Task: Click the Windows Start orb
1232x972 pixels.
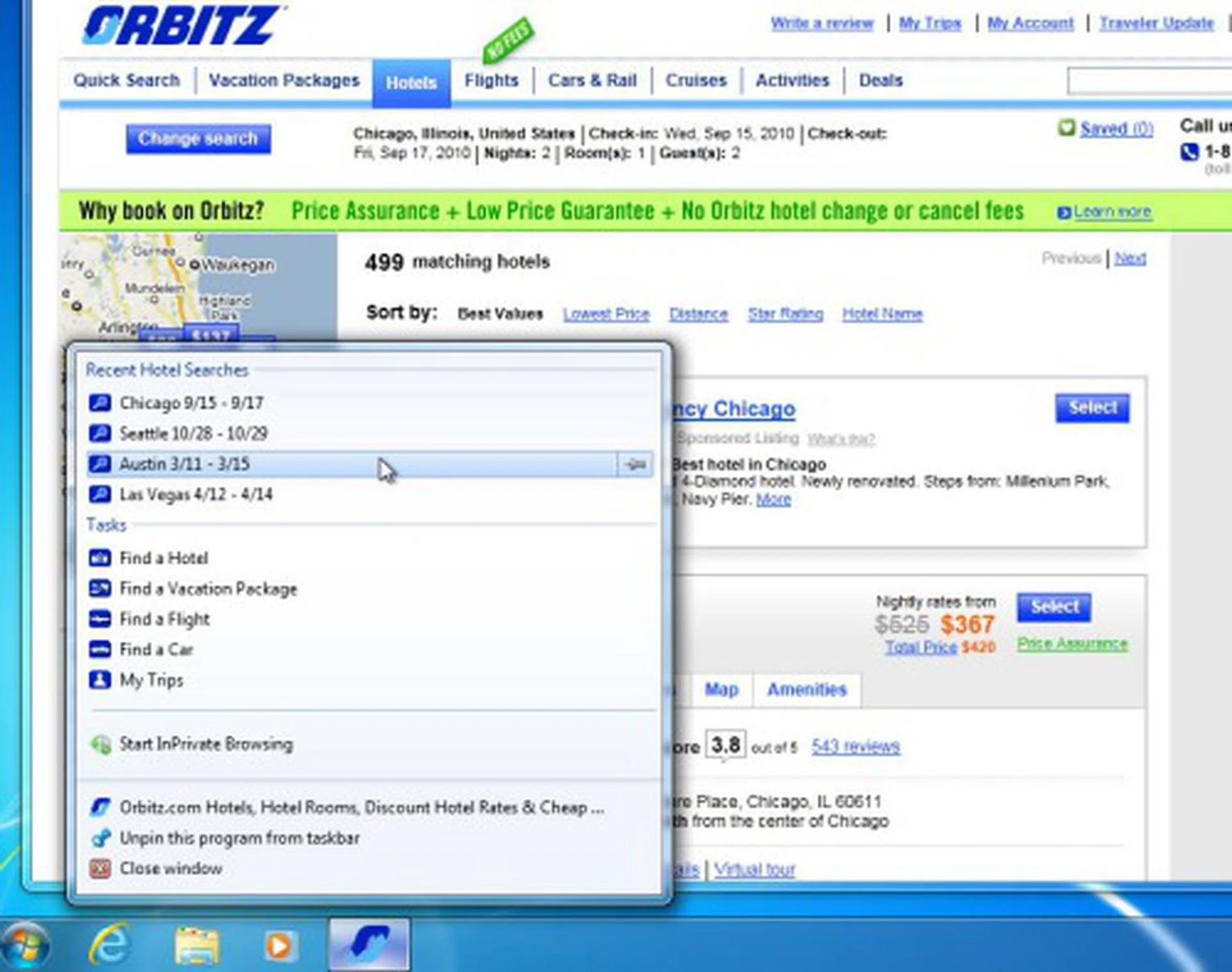Action: (x=24, y=946)
